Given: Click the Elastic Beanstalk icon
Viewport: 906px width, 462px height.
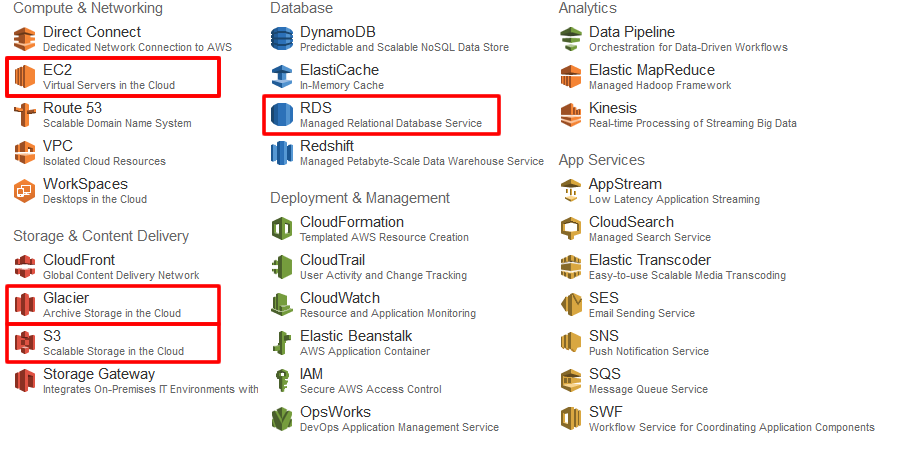Looking at the screenshot, I should (x=282, y=343).
